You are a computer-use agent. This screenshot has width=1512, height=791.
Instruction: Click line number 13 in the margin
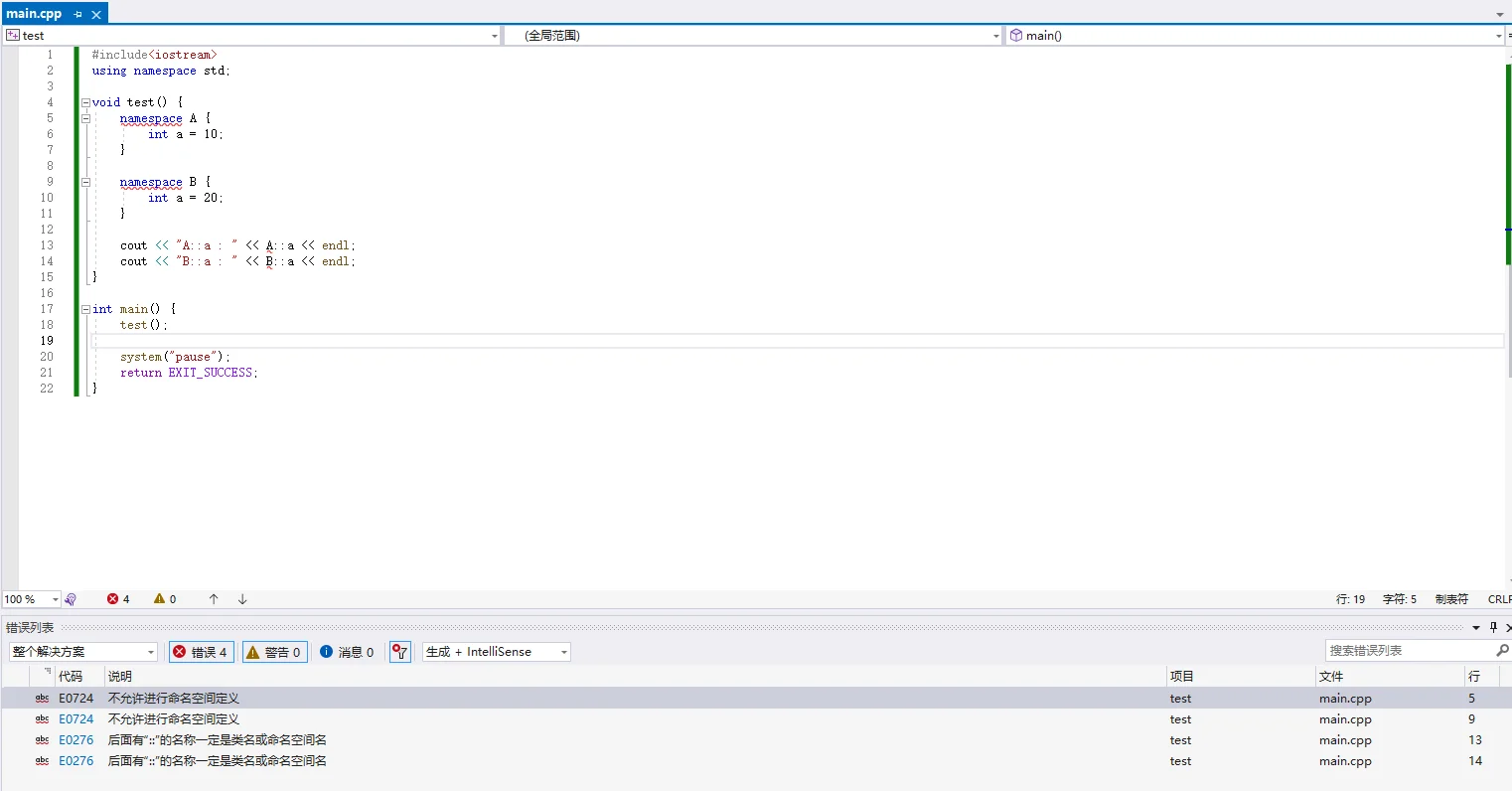(47, 245)
